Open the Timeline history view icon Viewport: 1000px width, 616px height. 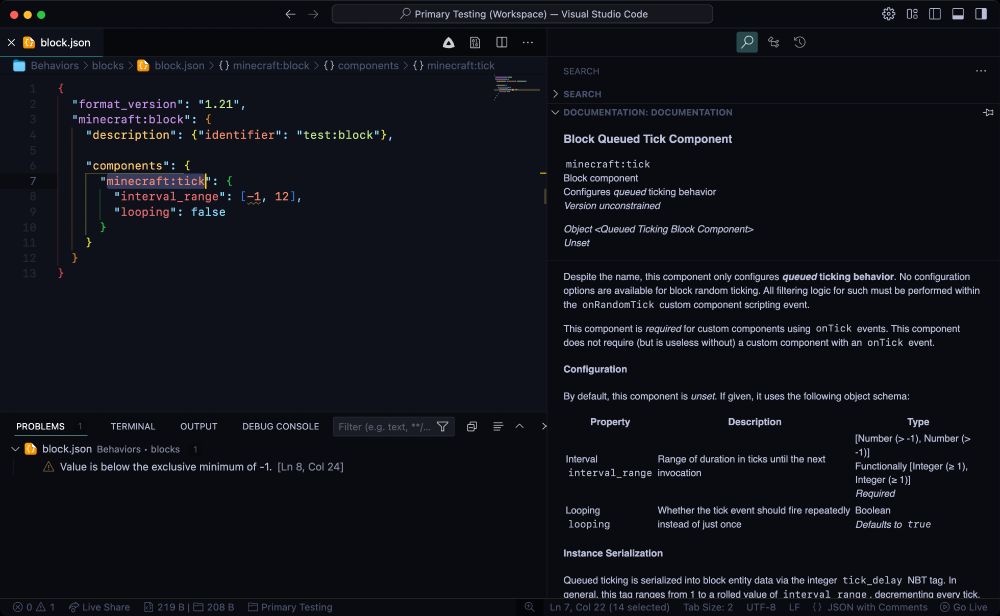point(800,42)
